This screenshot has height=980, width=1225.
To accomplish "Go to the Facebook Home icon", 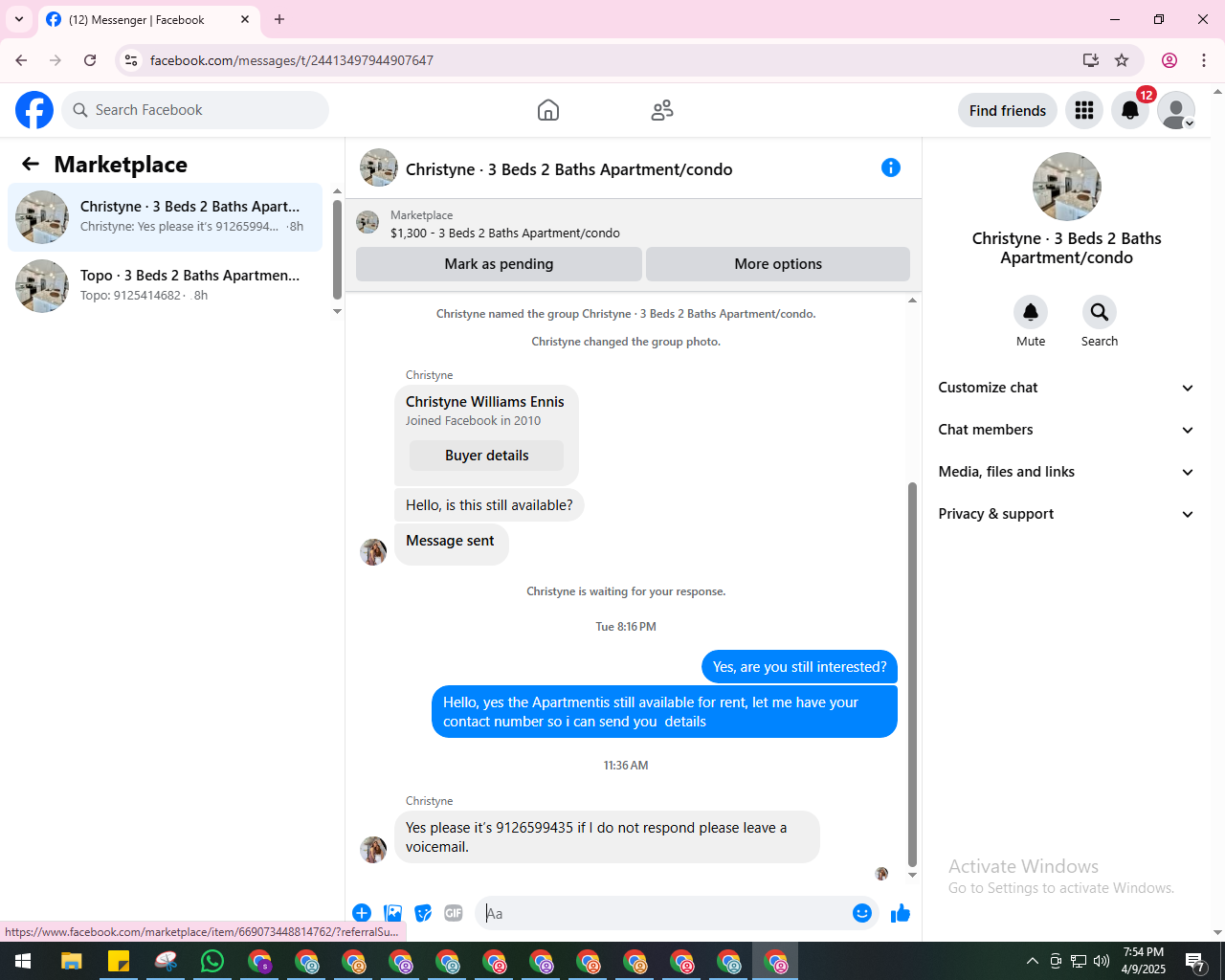I will pos(548,110).
